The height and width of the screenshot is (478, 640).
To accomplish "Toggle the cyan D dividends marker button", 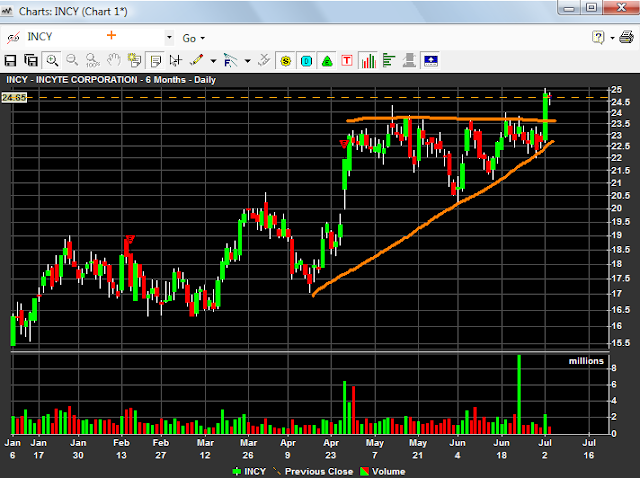I will 306,61.
